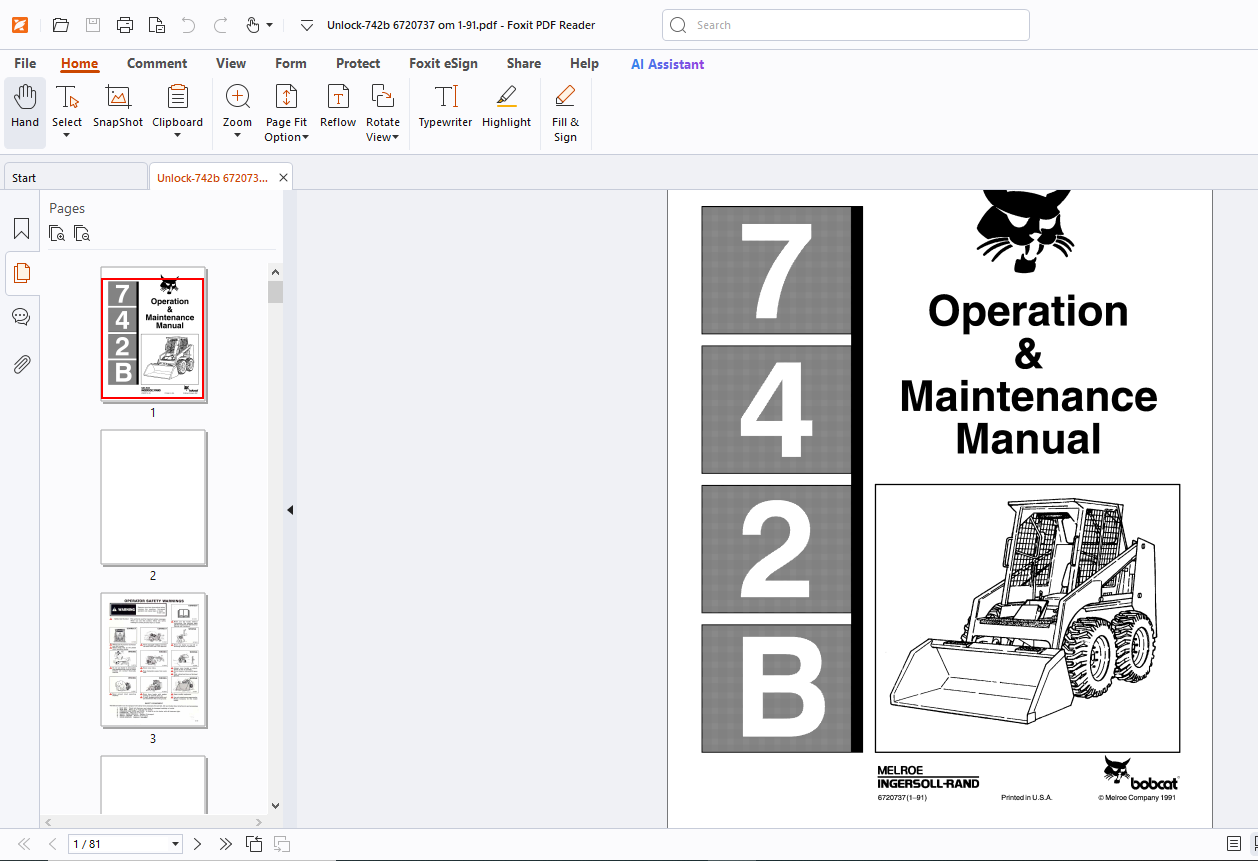Image resolution: width=1258 pixels, height=861 pixels.
Task: Switch to the Home ribbon tab
Action: point(79,63)
